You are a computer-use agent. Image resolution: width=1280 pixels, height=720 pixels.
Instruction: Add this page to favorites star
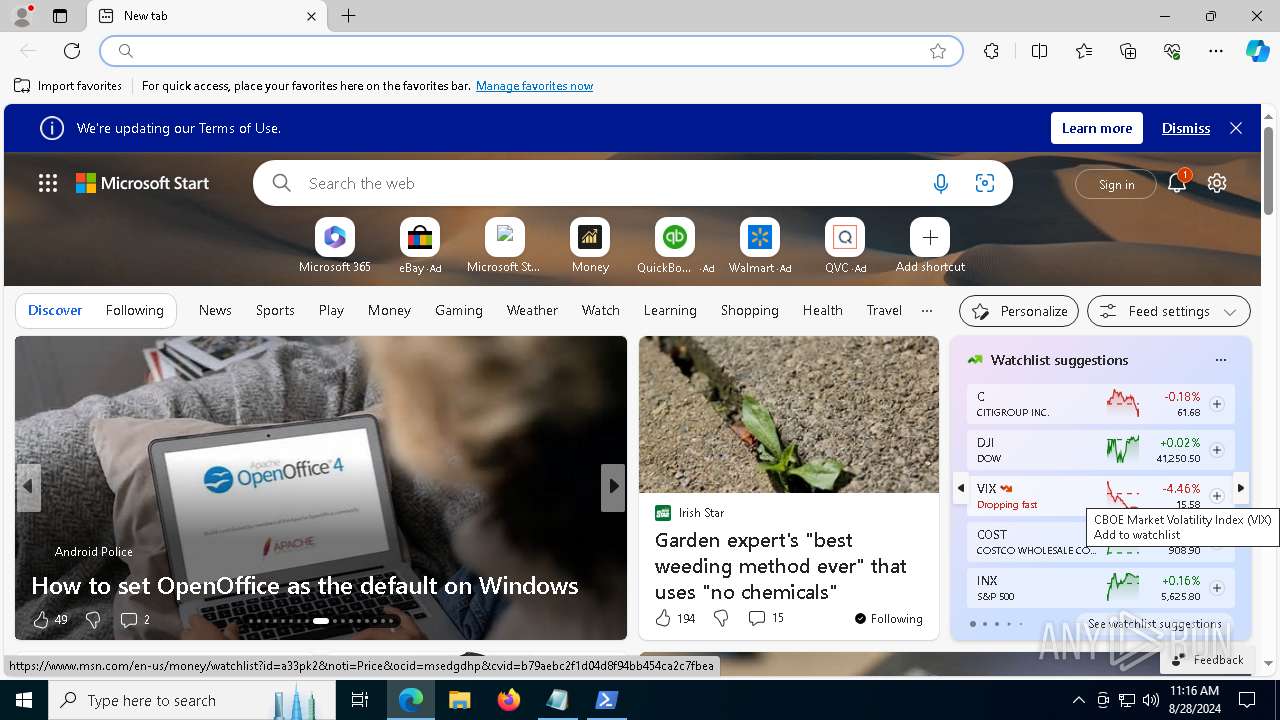tap(938, 51)
